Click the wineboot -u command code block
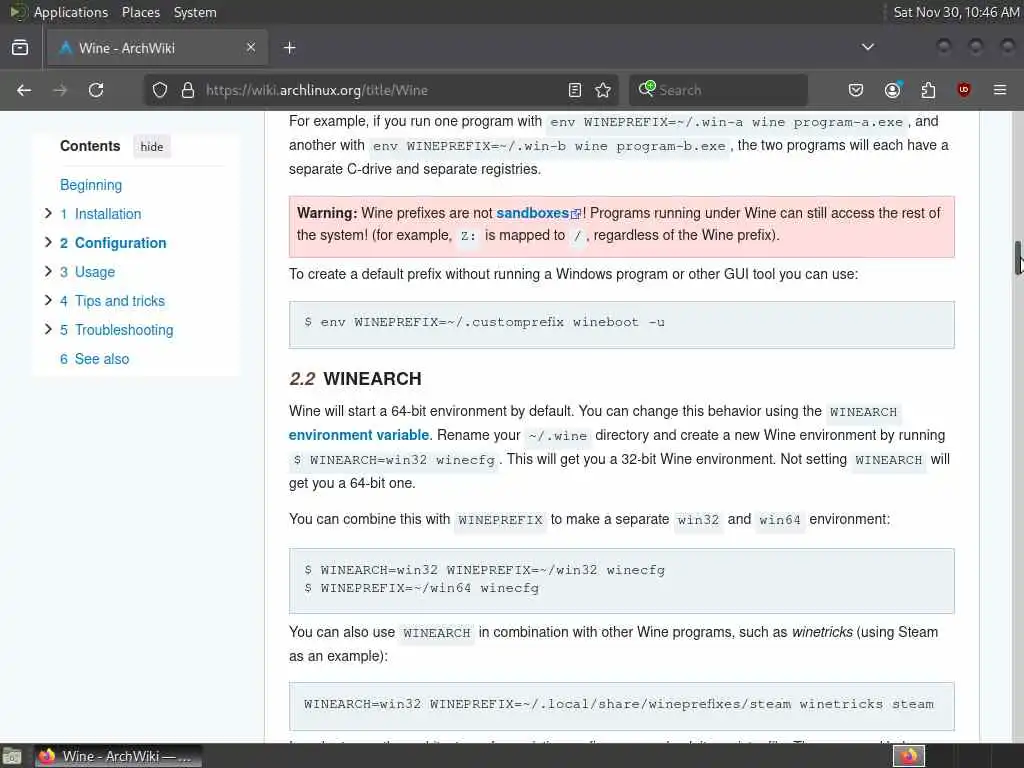The width and height of the screenshot is (1024, 768). tap(622, 325)
